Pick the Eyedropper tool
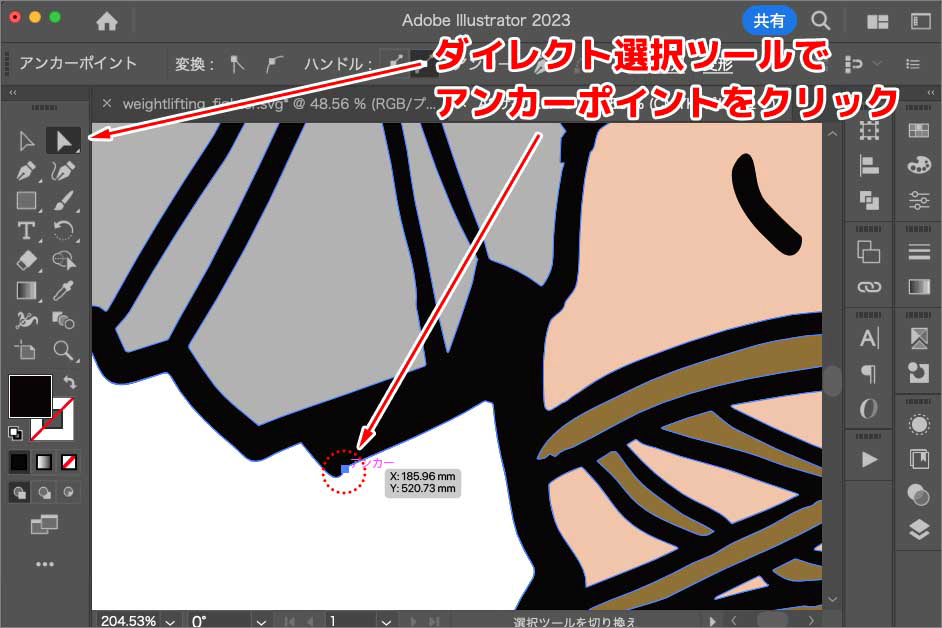 coord(64,291)
